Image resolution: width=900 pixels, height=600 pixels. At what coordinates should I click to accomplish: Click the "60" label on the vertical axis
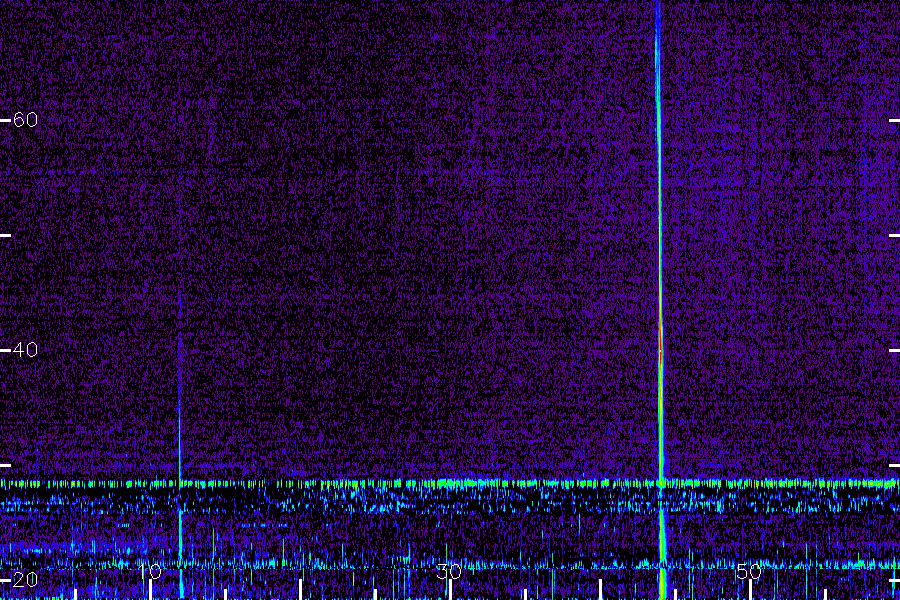tap(25, 119)
